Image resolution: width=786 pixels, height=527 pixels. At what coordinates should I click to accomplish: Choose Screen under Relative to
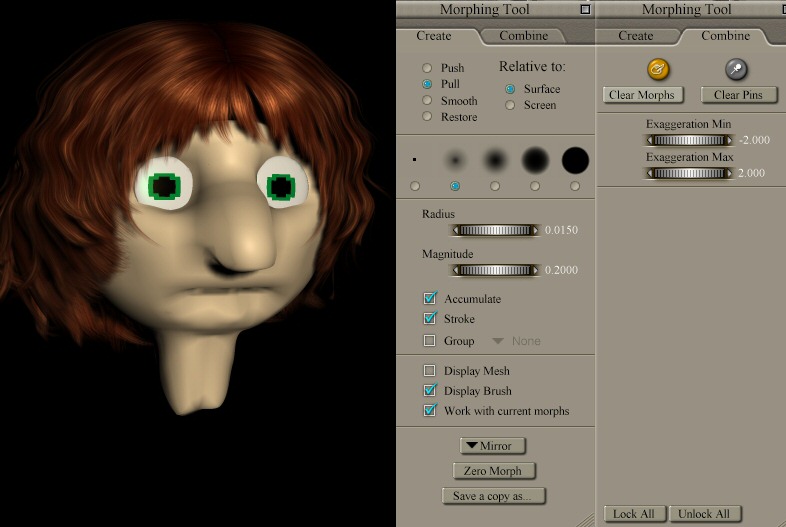click(x=510, y=105)
